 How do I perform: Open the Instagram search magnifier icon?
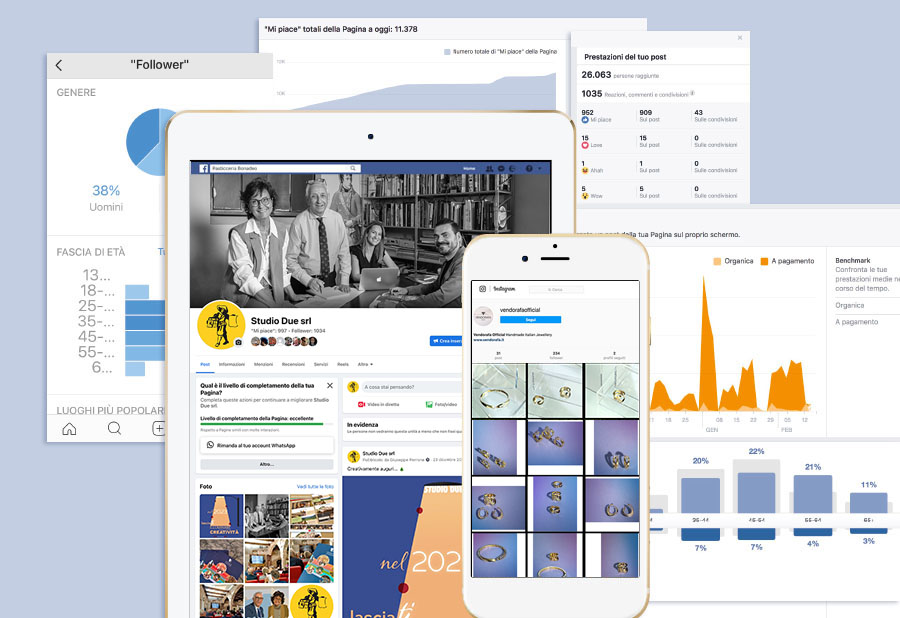point(114,428)
